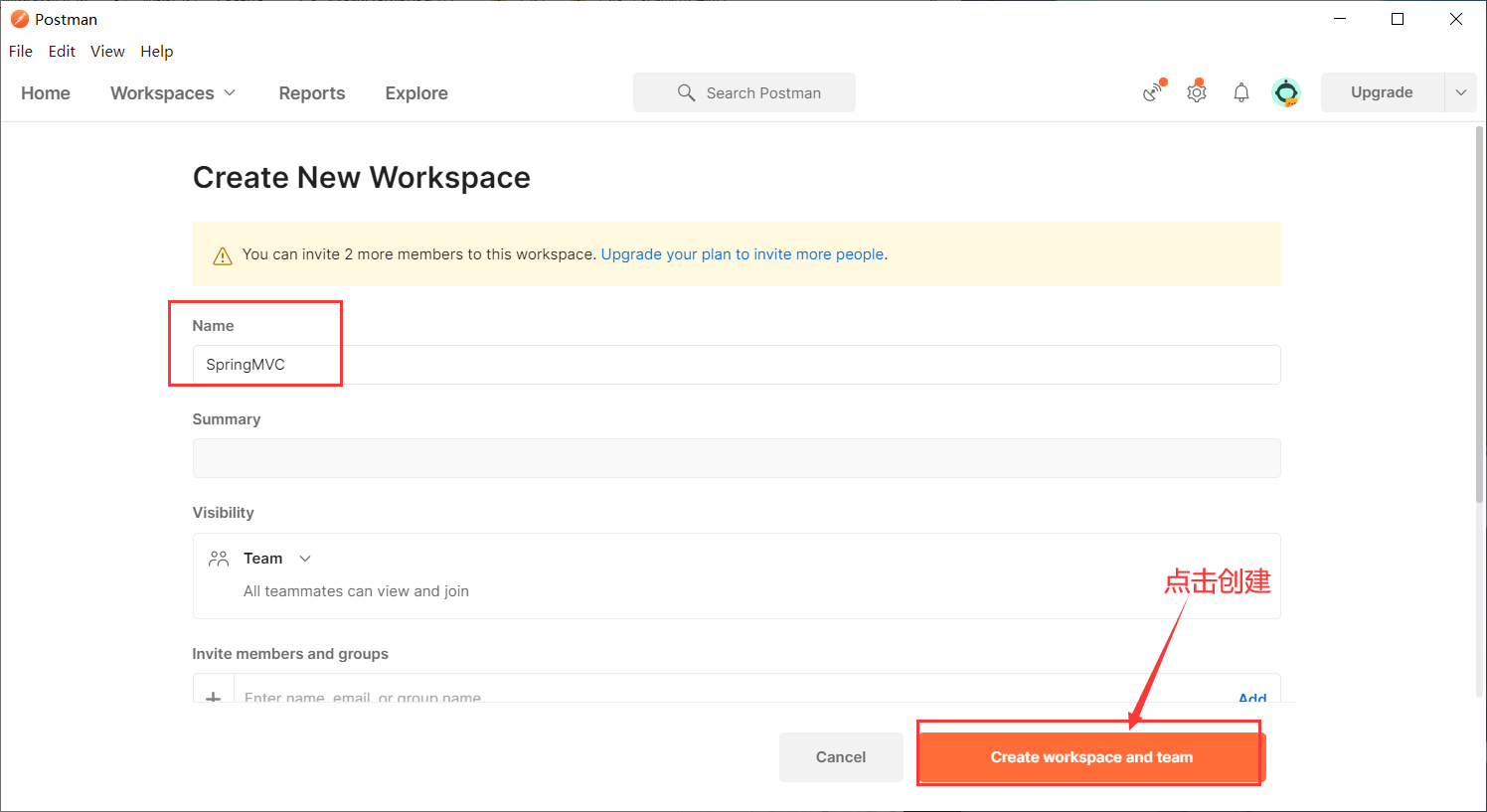
Task: Focus the workspace Name field
Action: click(737, 365)
